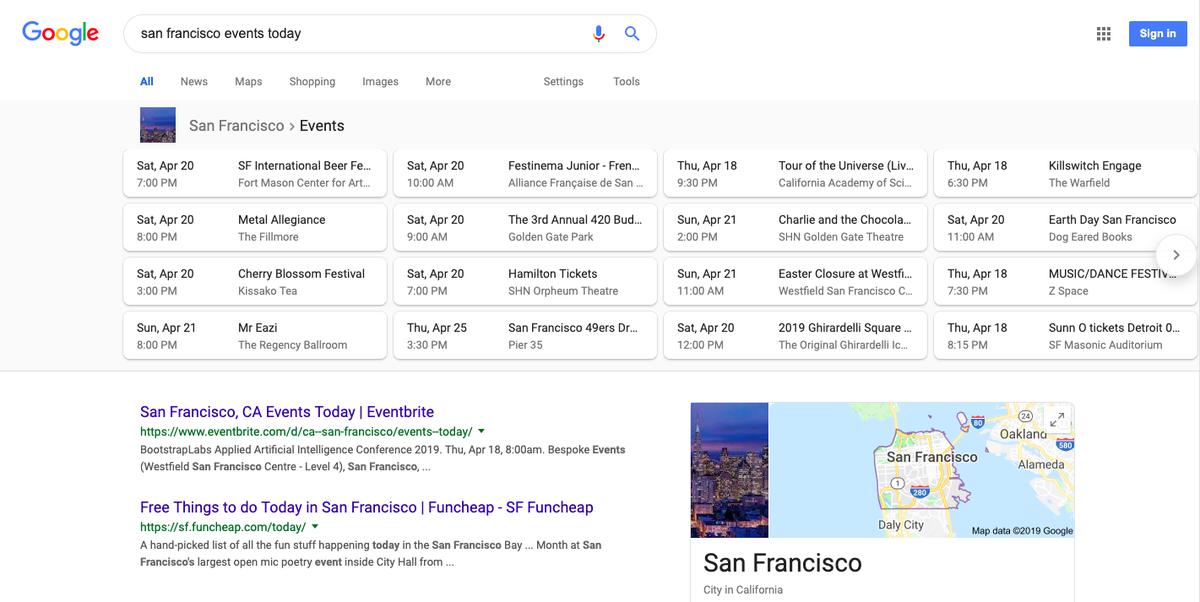Click the magnifying glass search icon
Image resolution: width=1200 pixels, height=602 pixels.
(x=632, y=33)
